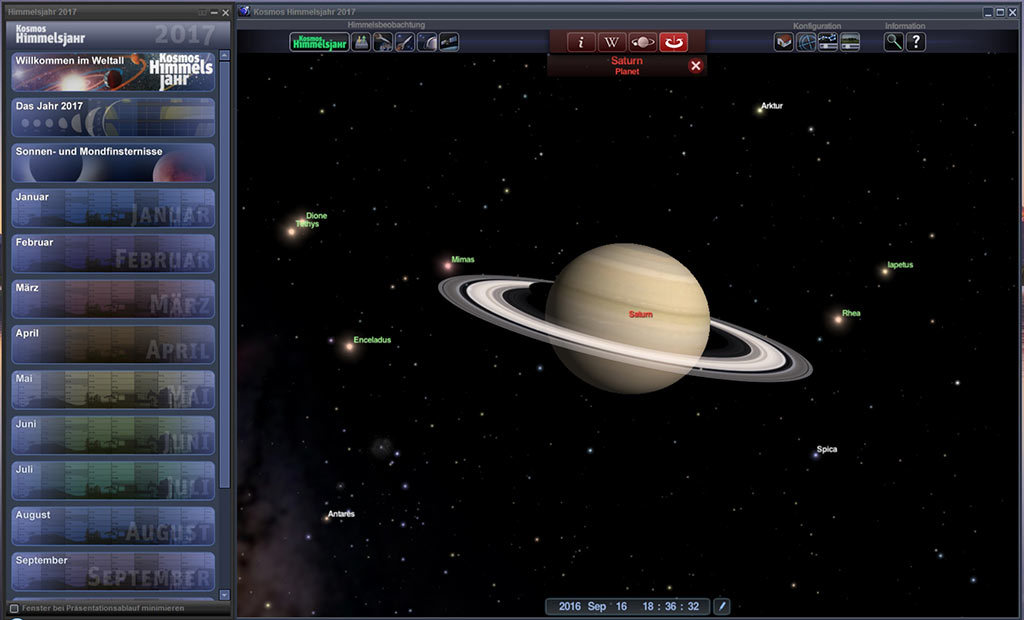Viewport: 1024px width, 620px height.
Task: Click the month 'Sep' in date bar
Action: (x=597, y=606)
